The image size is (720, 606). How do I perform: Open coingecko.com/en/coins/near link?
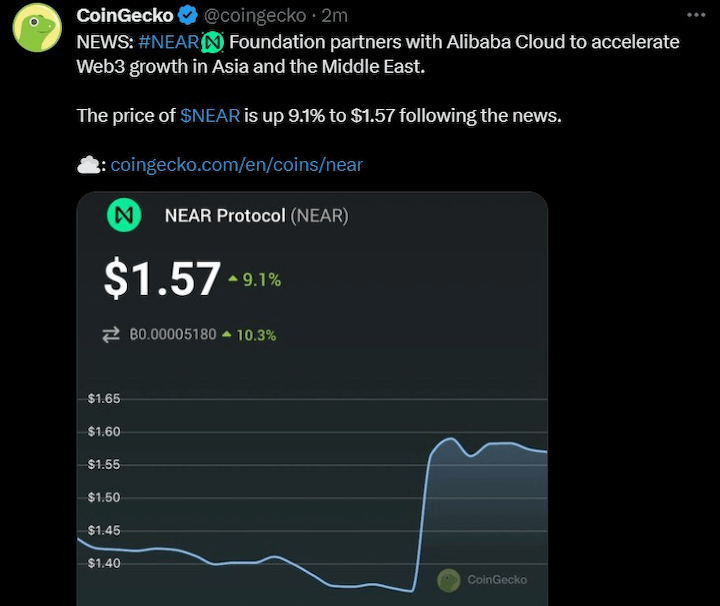pyautogui.click(x=236, y=165)
